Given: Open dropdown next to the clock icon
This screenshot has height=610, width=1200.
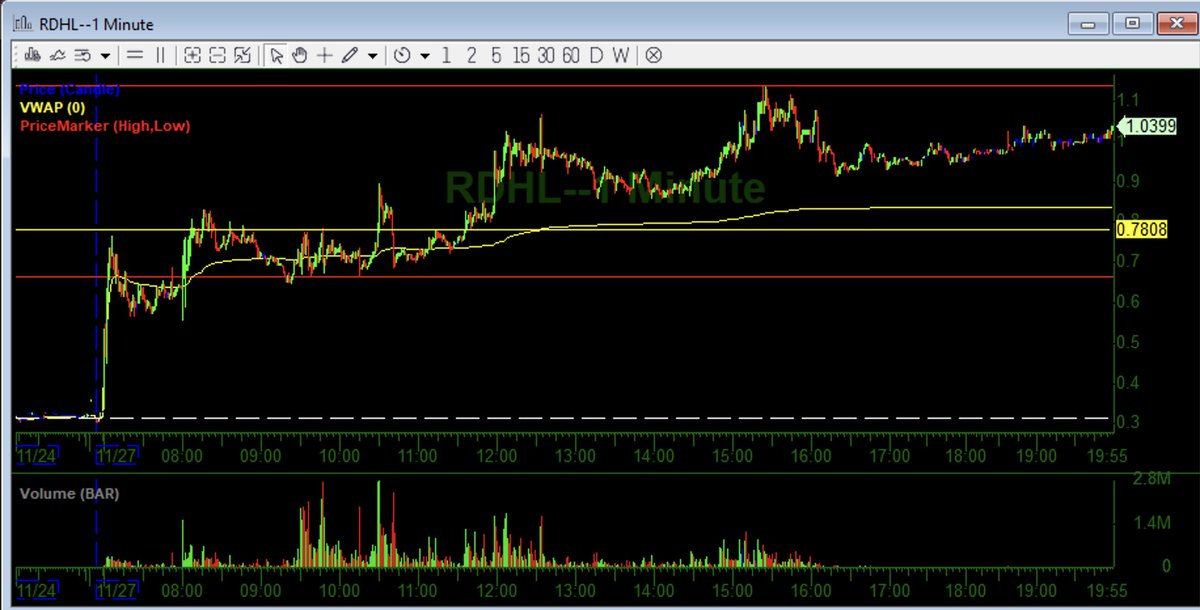Looking at the screenshot, I should tap(425, 56).
